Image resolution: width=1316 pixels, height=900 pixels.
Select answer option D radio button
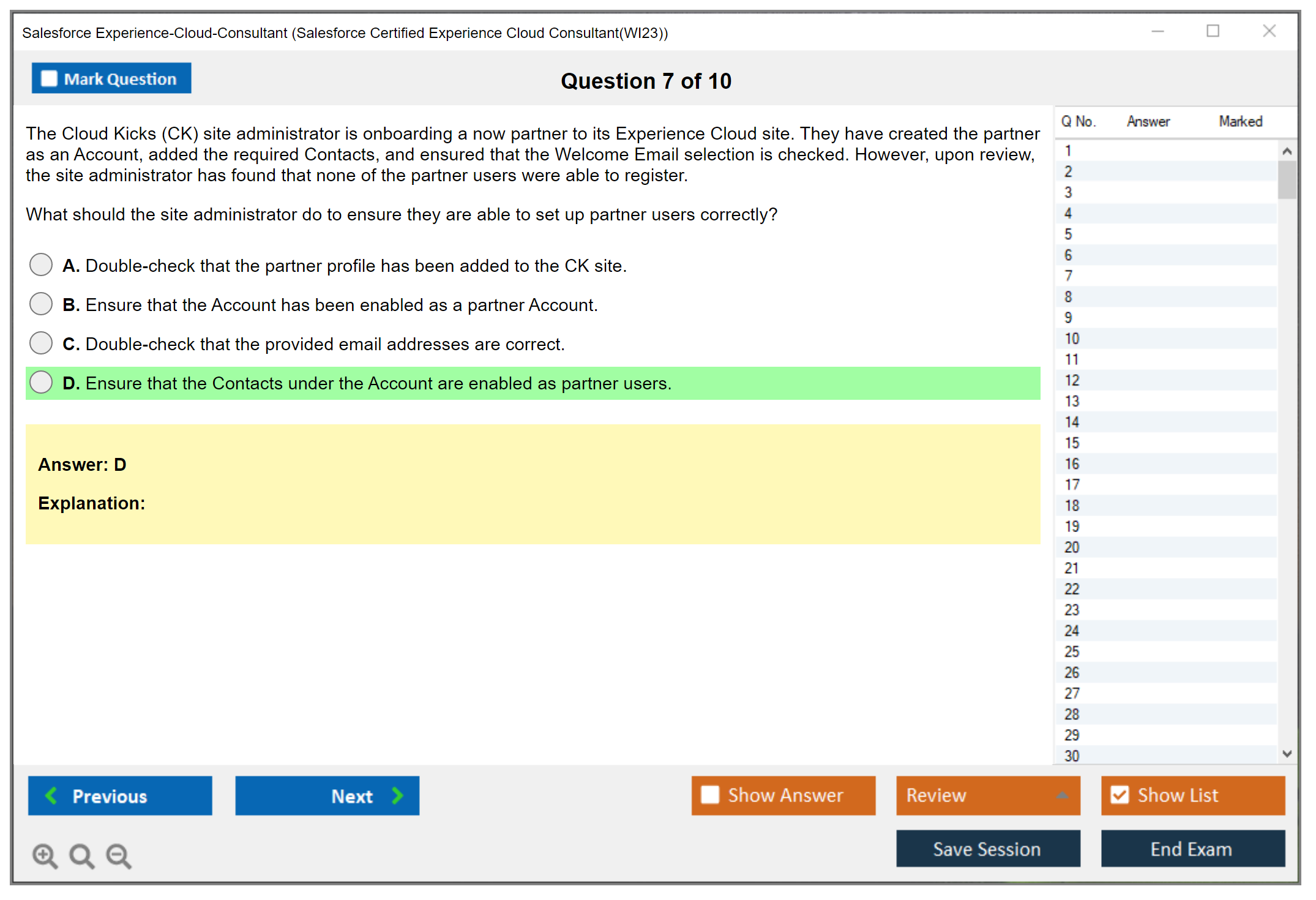click(41, 382)
